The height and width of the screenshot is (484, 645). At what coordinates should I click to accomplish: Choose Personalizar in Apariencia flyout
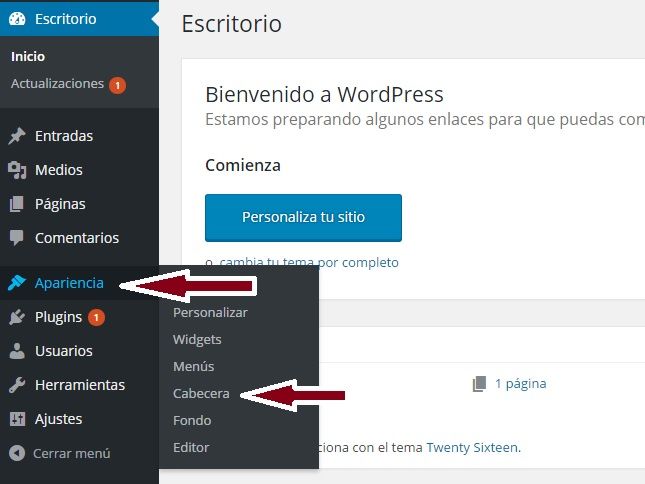pos(210,313)
